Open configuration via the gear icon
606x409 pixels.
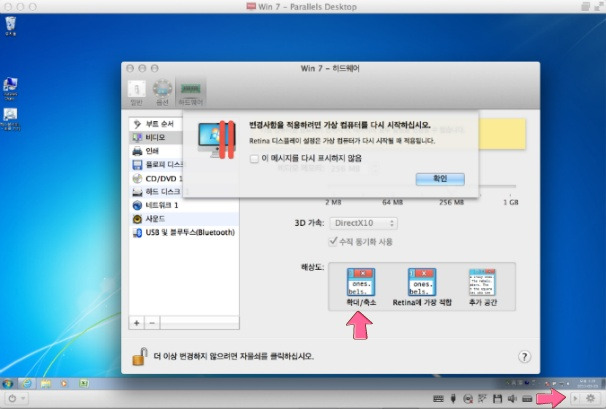(x=590, y=398)
